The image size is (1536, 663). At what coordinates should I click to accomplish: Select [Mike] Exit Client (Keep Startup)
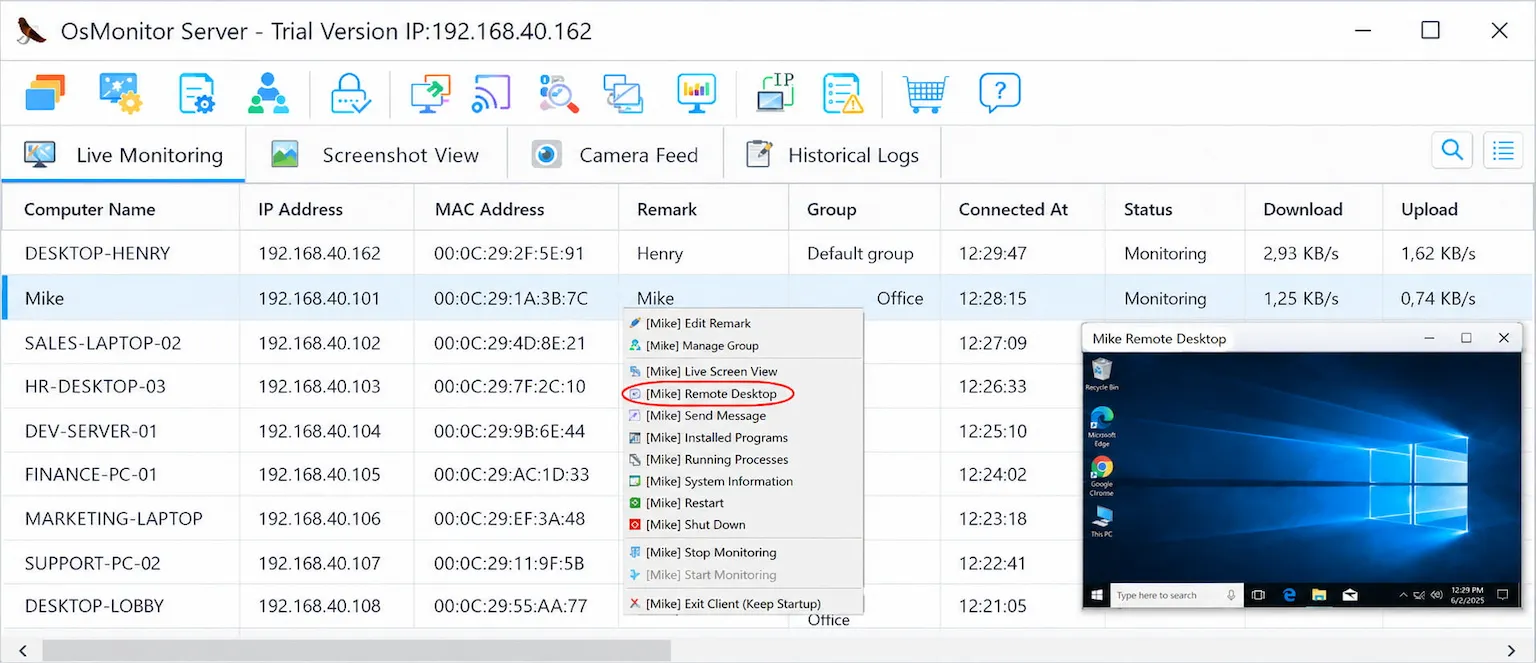(x=742, y=603)
